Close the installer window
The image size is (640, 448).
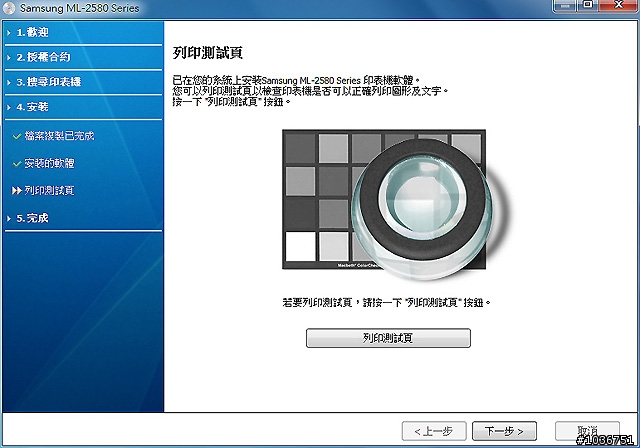[x=619, y=6]
